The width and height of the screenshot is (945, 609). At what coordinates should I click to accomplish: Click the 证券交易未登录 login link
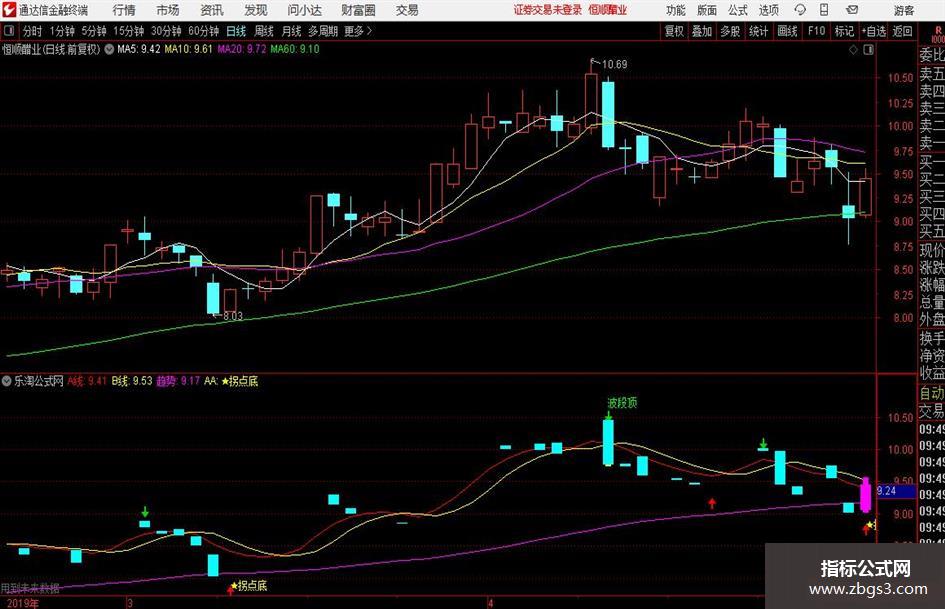pos(548,10)
